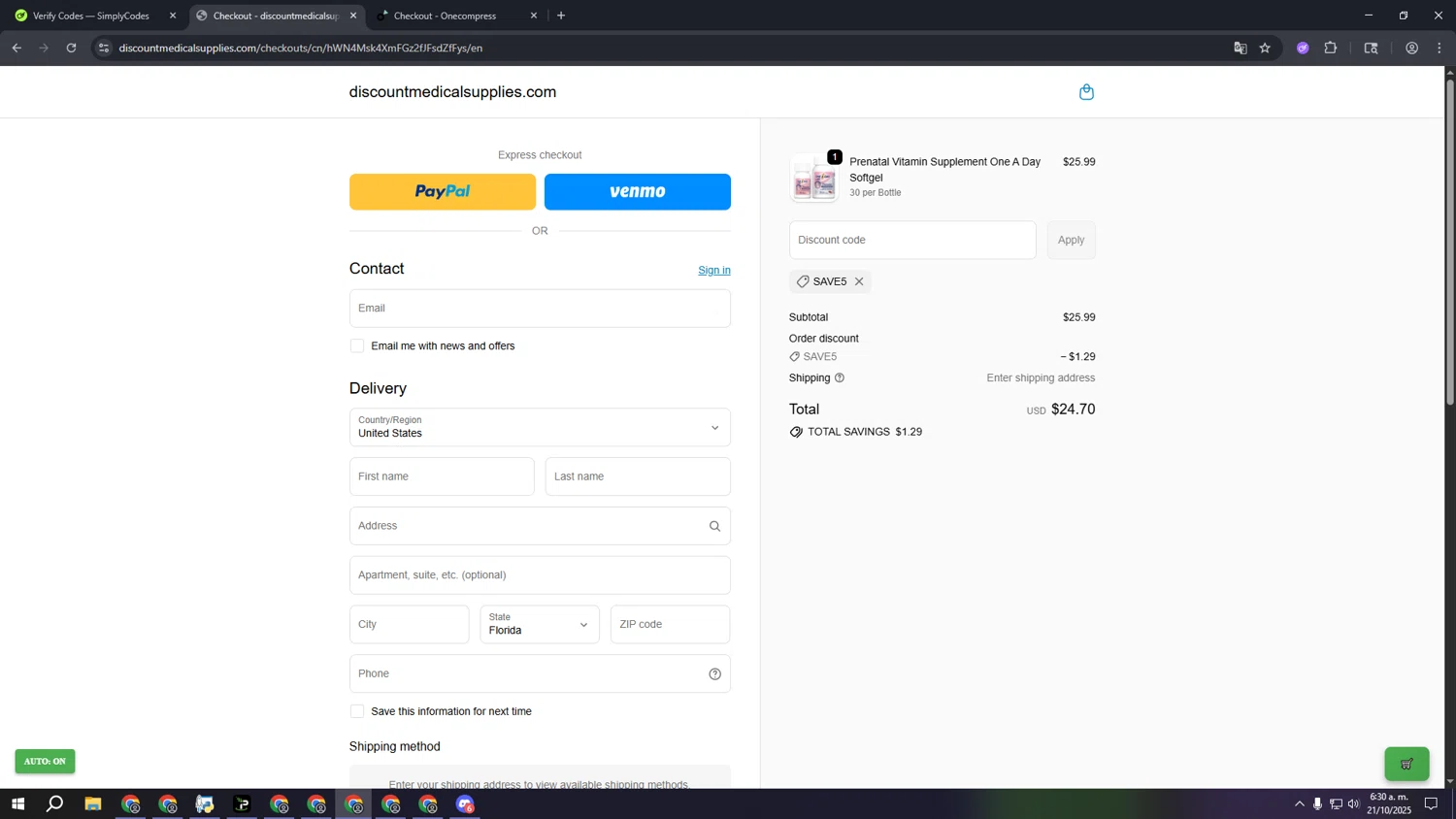1456x819 pixels.
Task: Toggle the AUTO: ON button
Action: (45, 762)
